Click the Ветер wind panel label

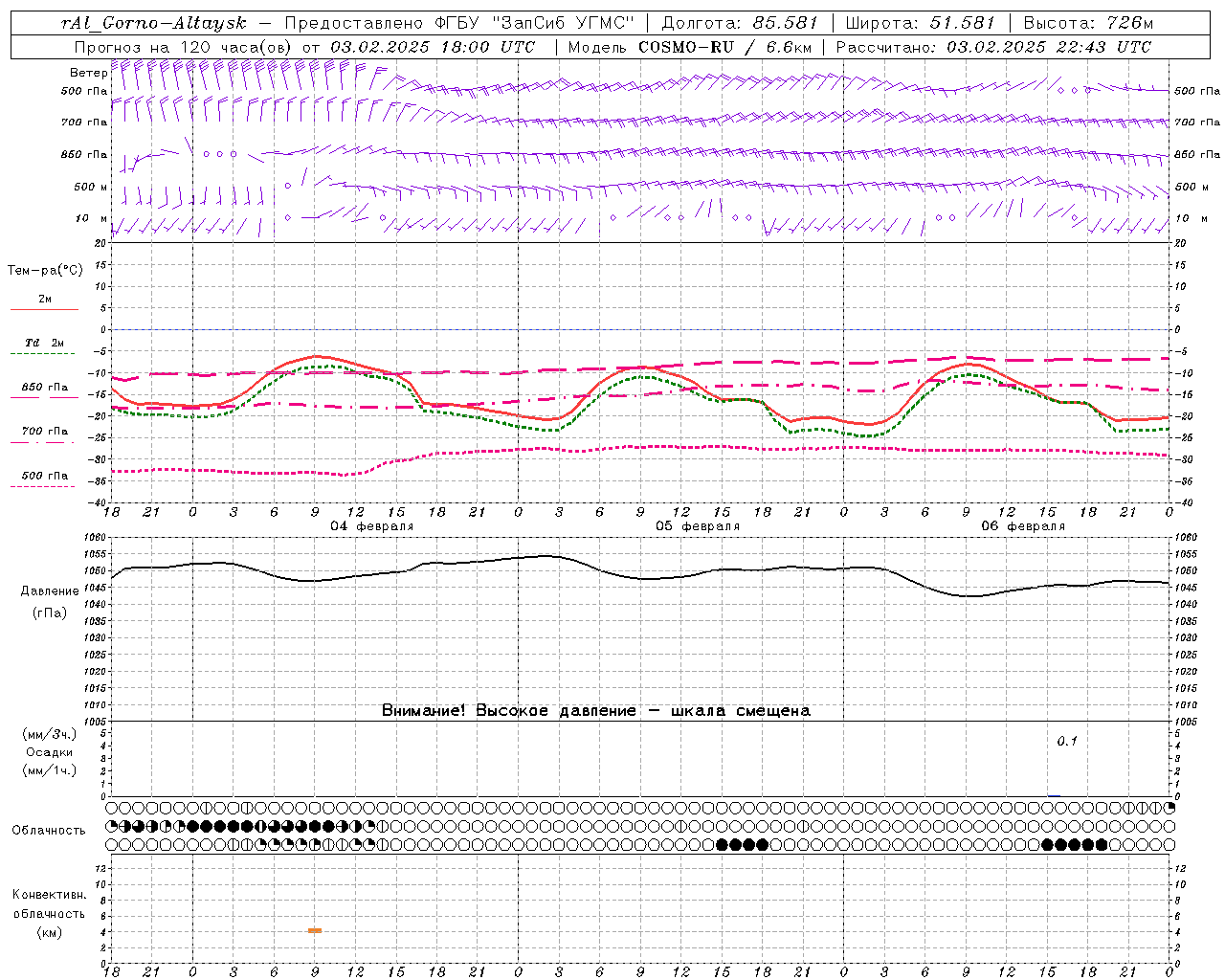click(89, 73)
